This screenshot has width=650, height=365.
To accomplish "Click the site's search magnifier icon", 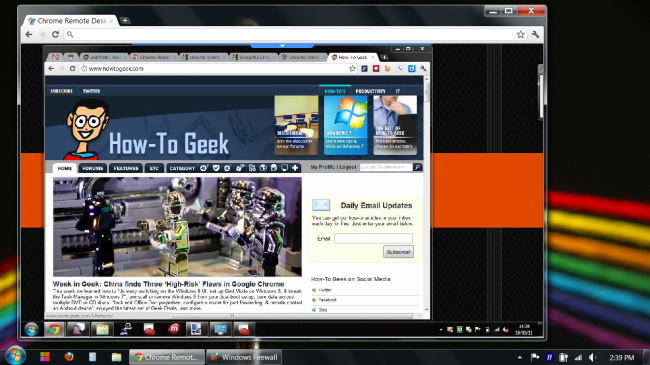I will (417, 167).
